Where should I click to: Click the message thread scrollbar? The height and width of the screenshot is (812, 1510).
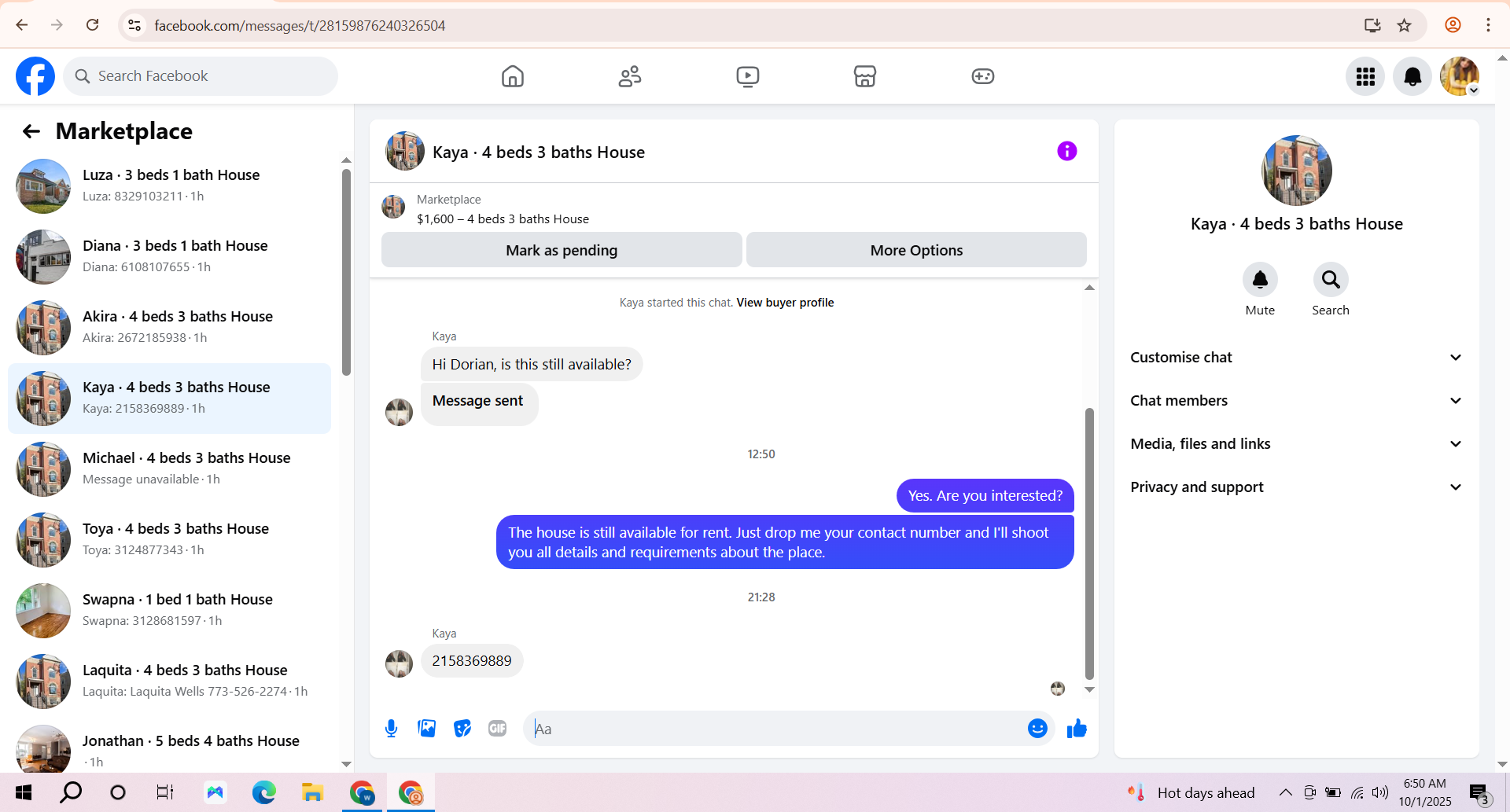(1089, 542)
